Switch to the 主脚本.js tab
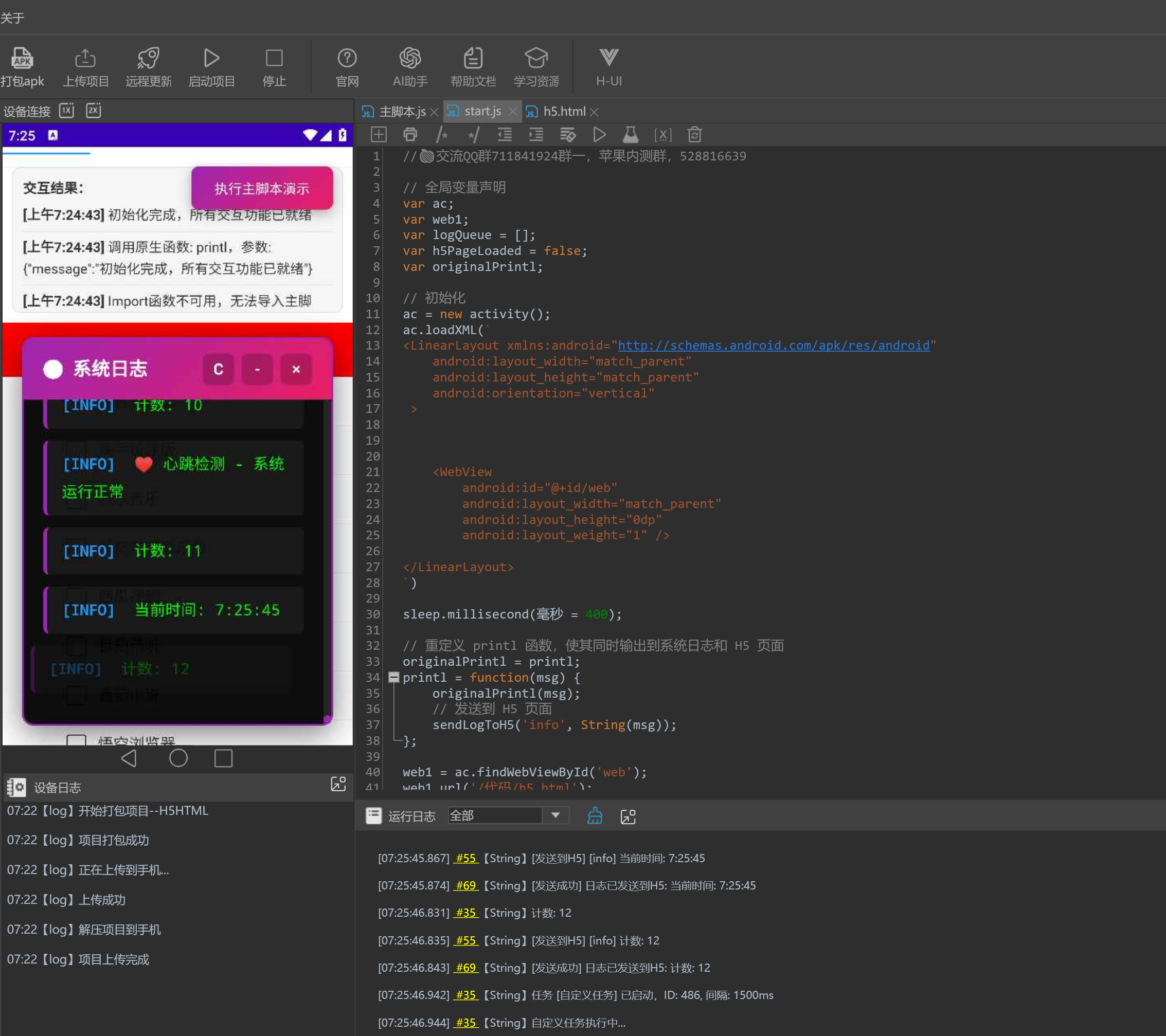 click(402, 112)
